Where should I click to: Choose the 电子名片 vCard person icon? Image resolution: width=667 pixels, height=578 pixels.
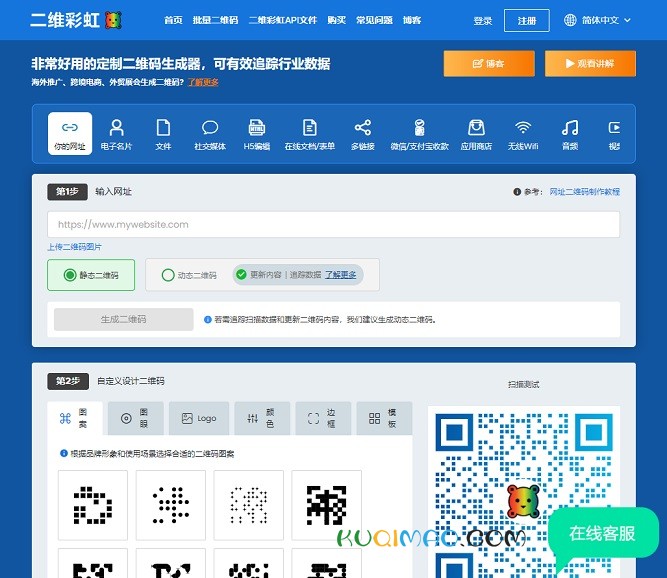[117, 128]
